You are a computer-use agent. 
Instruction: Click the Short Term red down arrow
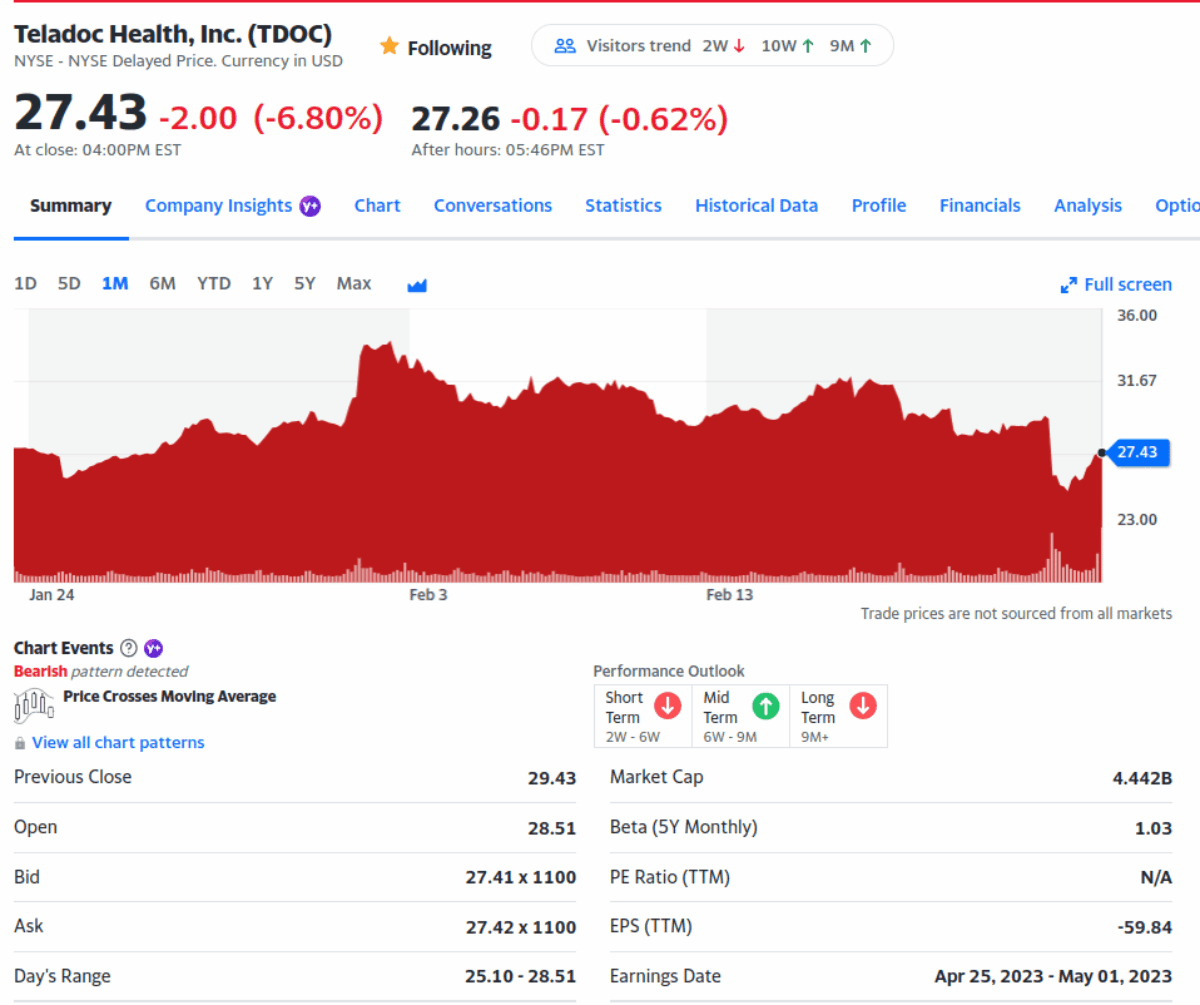(667, 706)
